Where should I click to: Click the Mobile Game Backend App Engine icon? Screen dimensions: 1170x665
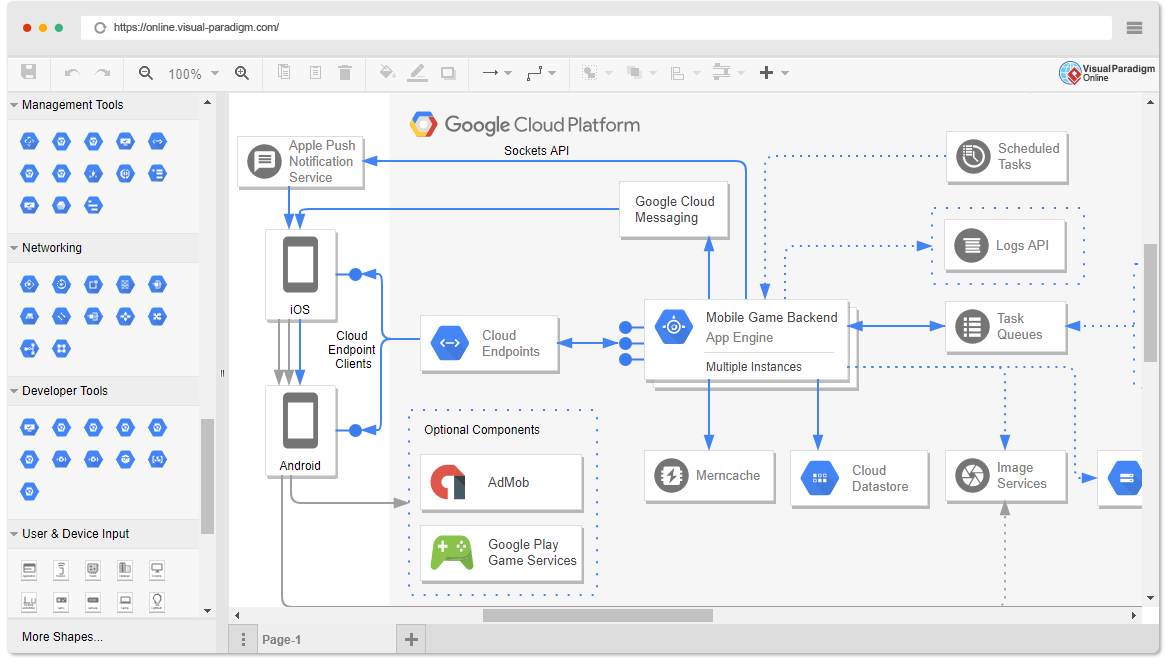(x=674, y=327)
